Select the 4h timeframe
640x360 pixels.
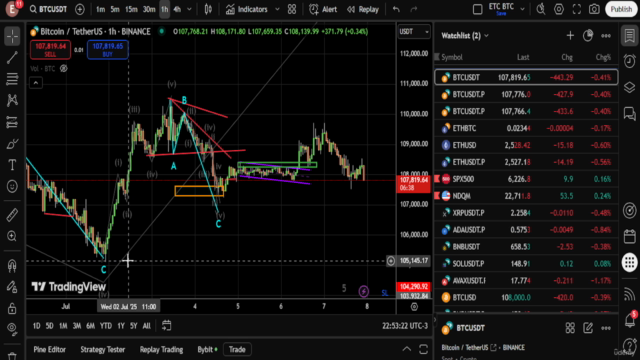[x=177, y=9]
